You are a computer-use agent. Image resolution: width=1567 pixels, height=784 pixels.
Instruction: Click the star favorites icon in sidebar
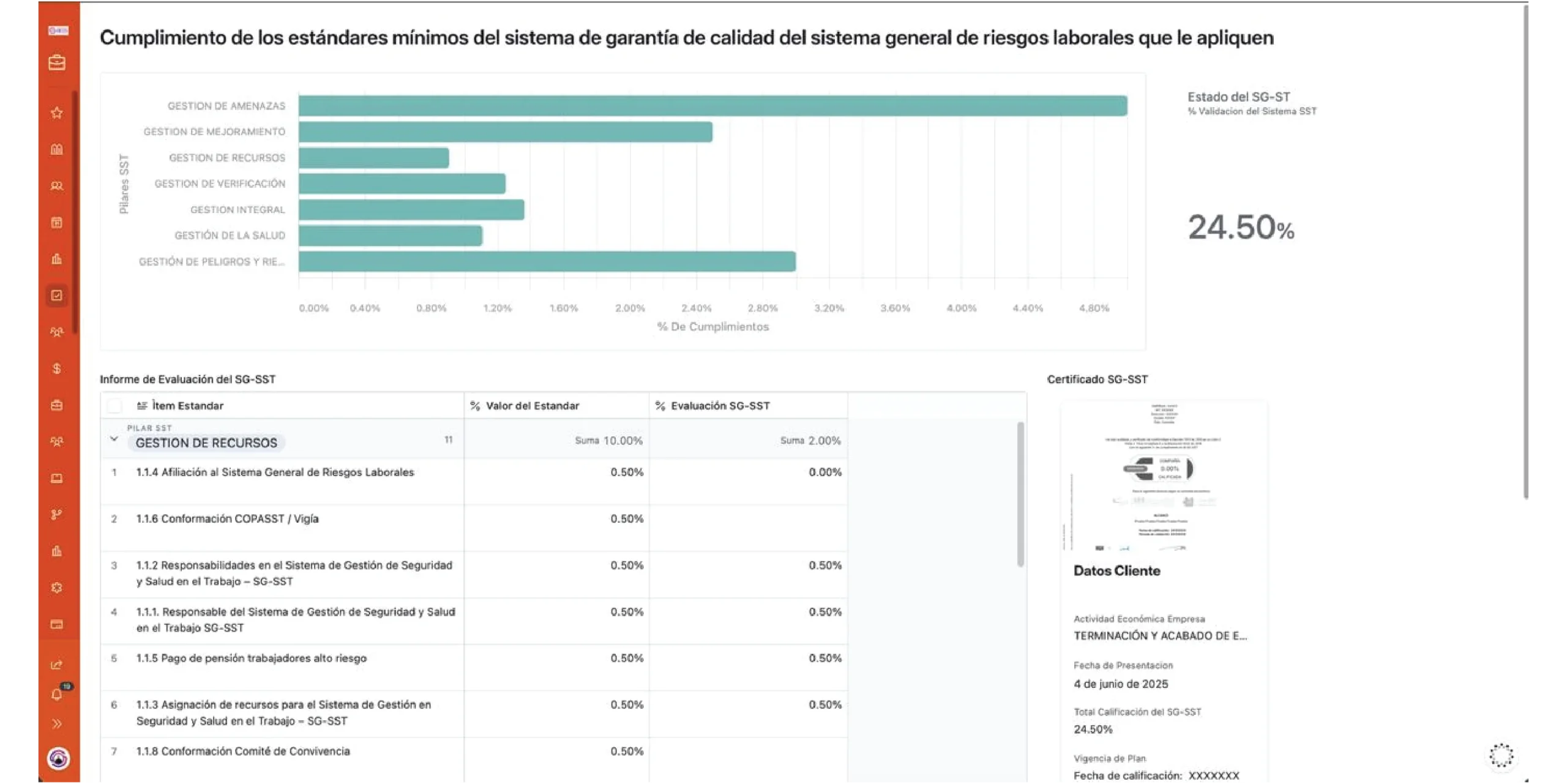(57, 113)
